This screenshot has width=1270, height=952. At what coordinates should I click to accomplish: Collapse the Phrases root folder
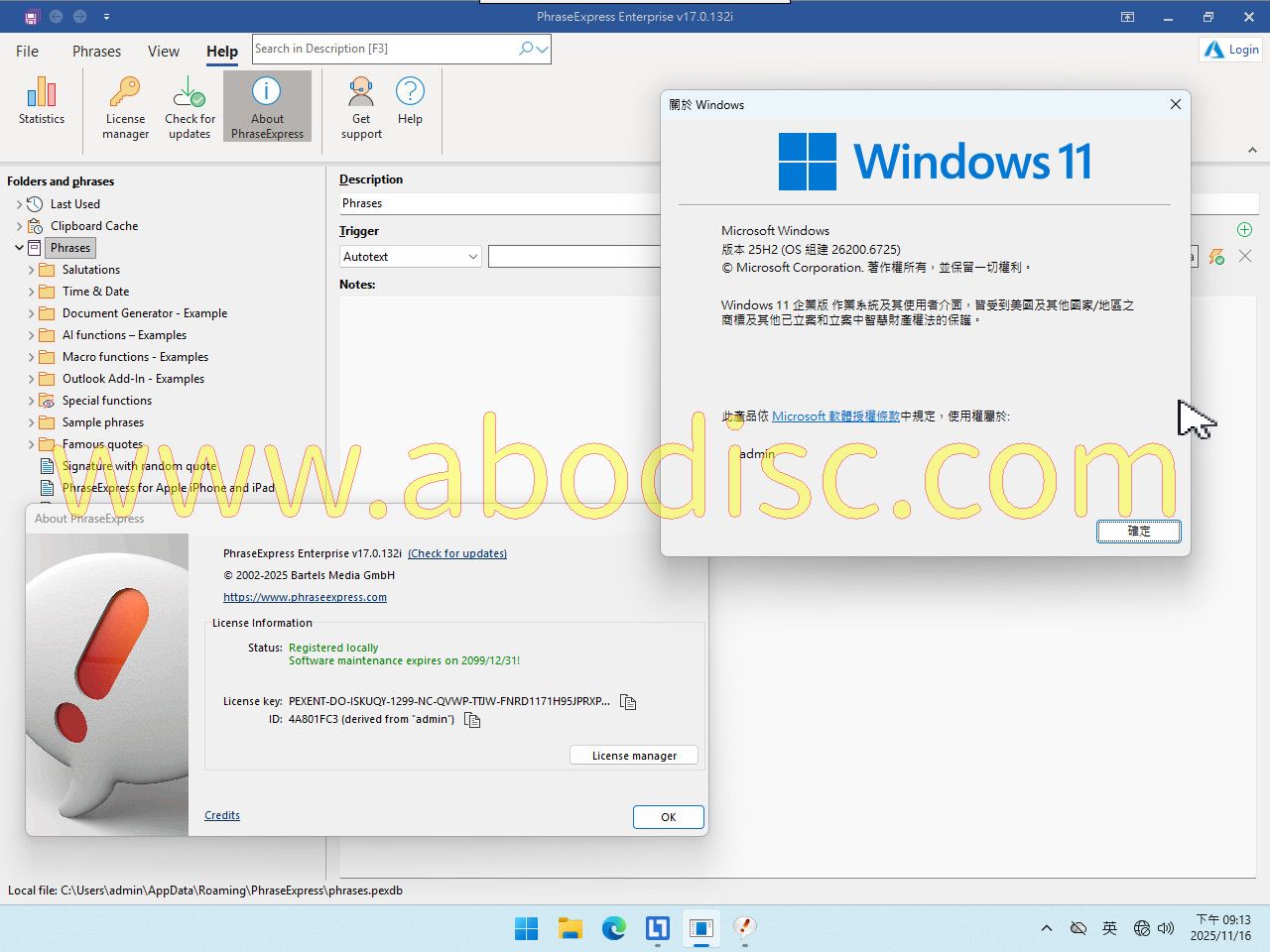(19, 248)
